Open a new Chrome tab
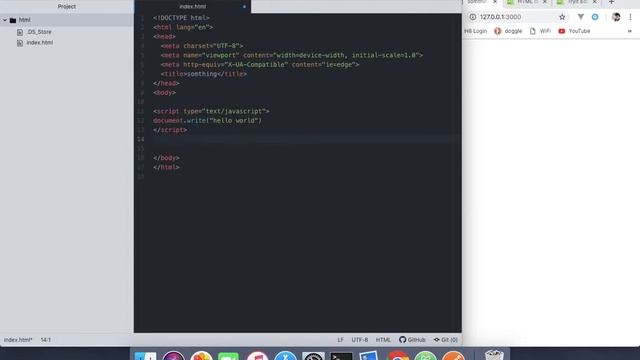640x360 pixels. tap(611, 2)
